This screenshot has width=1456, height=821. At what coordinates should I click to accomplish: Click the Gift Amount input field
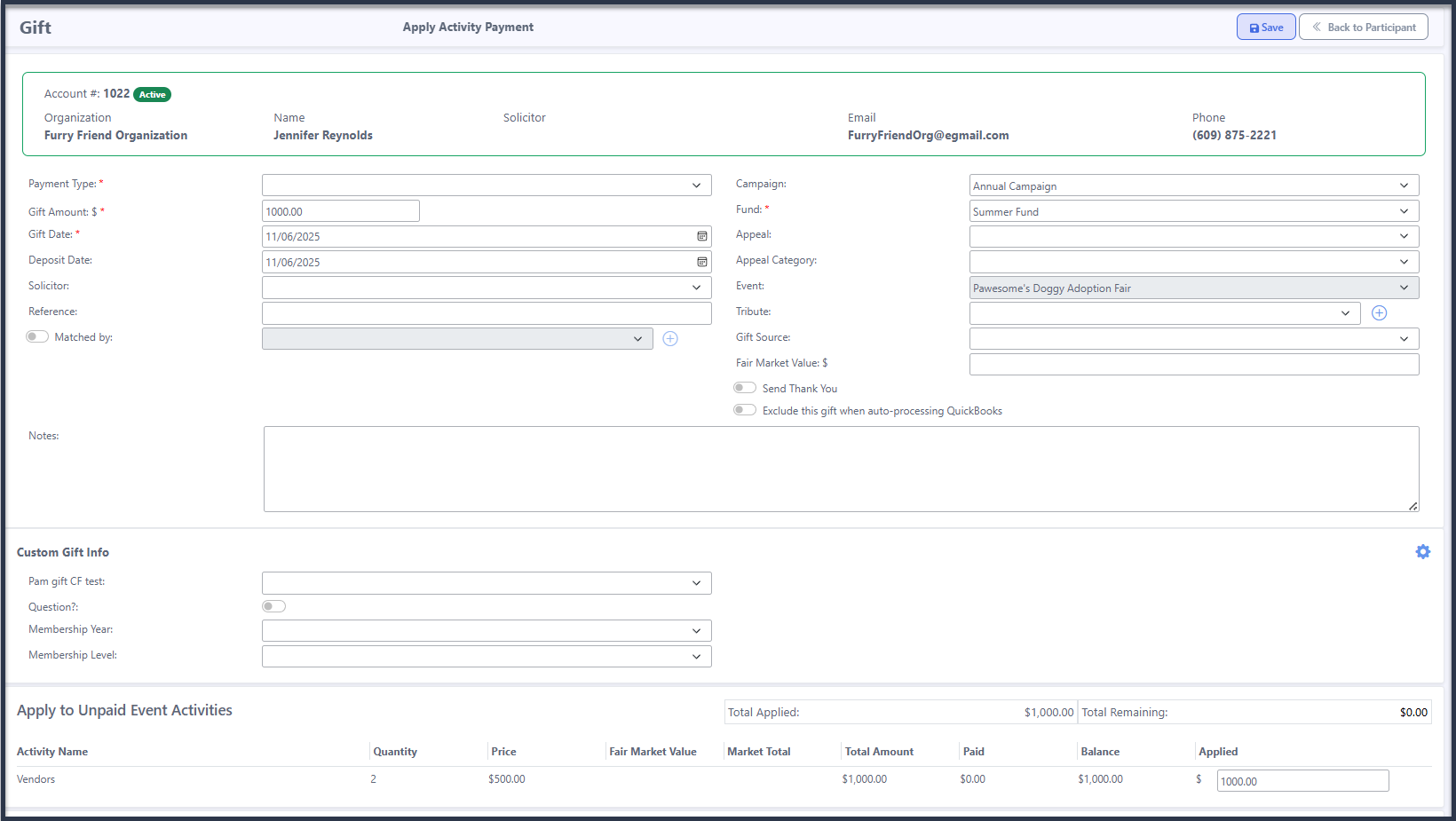click(341, 212)
